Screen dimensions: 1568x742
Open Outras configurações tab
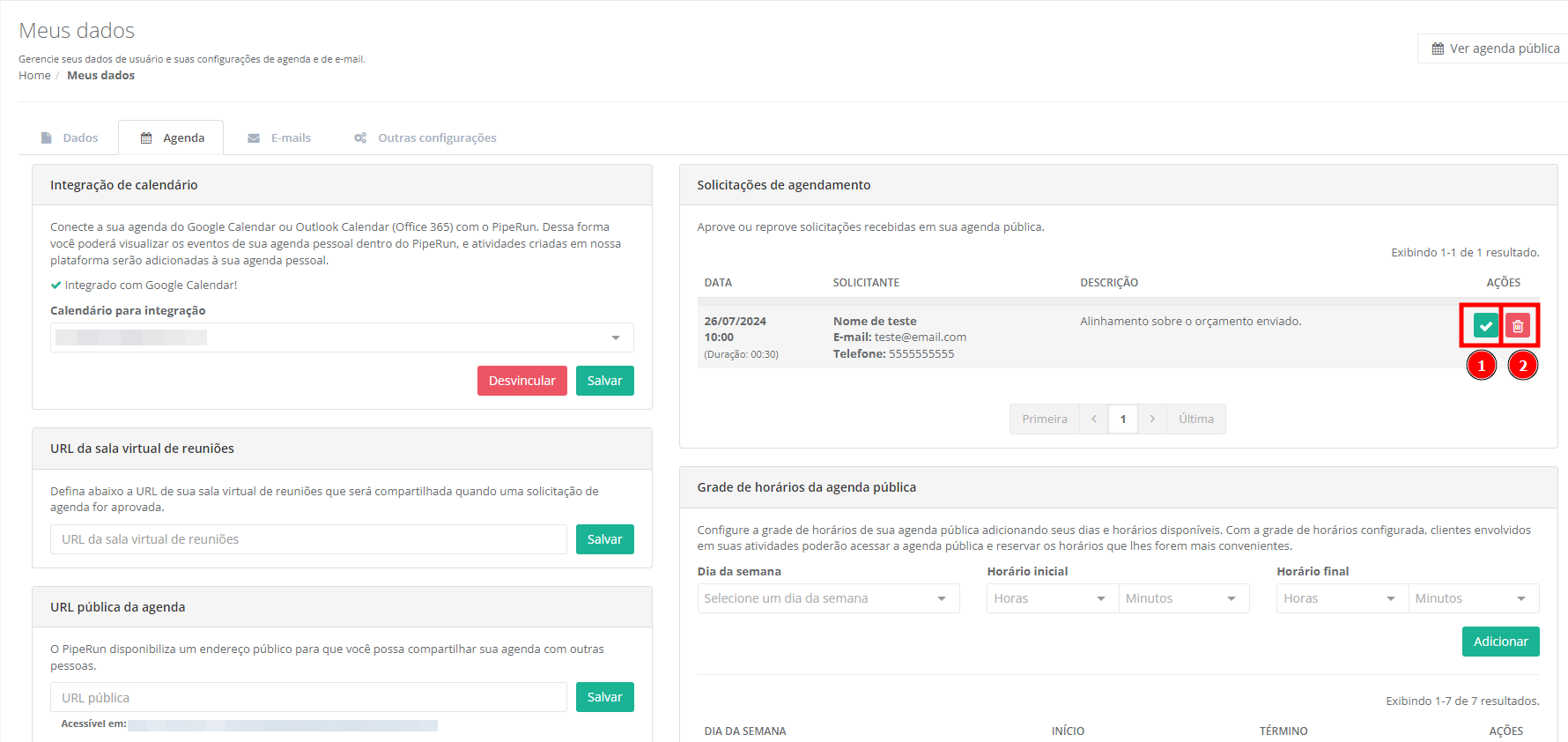[x=425, y=138]
